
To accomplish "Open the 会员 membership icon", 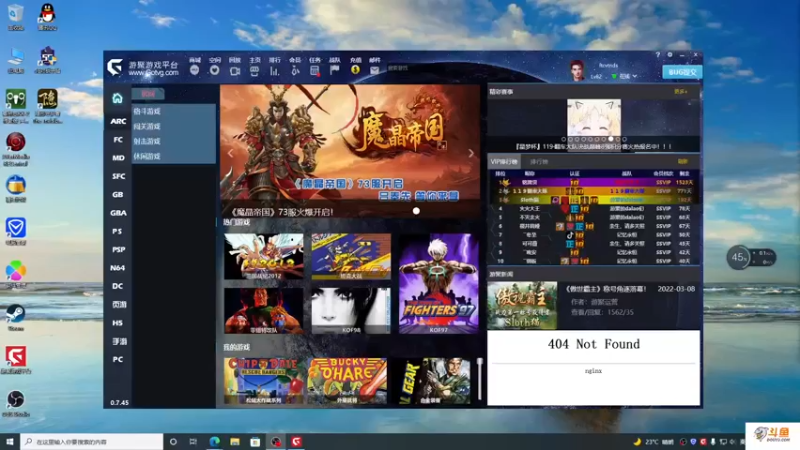I will click(x=295, y=70).
